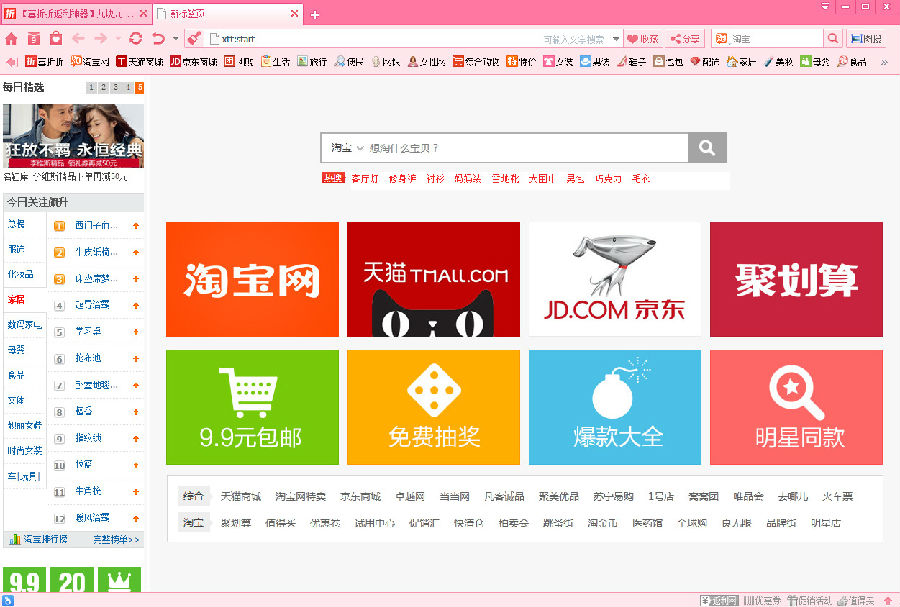Viewport: 900px width, 607px height.
Task: Open the 免费抽奖 dice tile
Action: (433, 407)
